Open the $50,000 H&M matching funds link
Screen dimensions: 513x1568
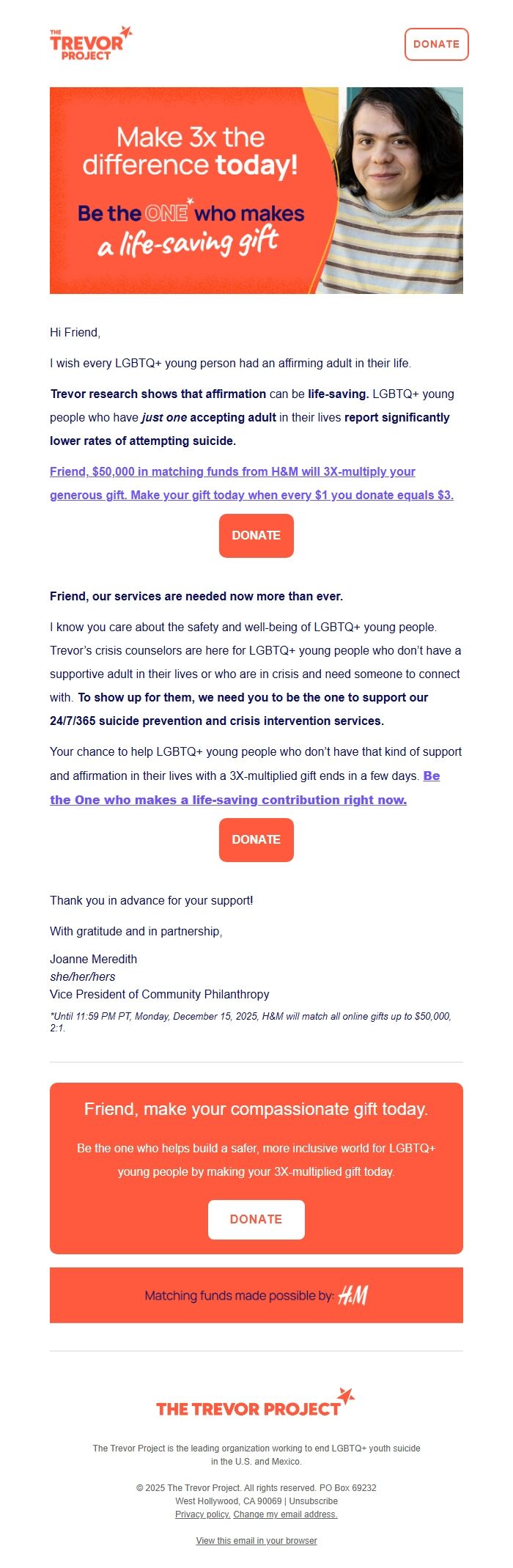coord(252,483)
